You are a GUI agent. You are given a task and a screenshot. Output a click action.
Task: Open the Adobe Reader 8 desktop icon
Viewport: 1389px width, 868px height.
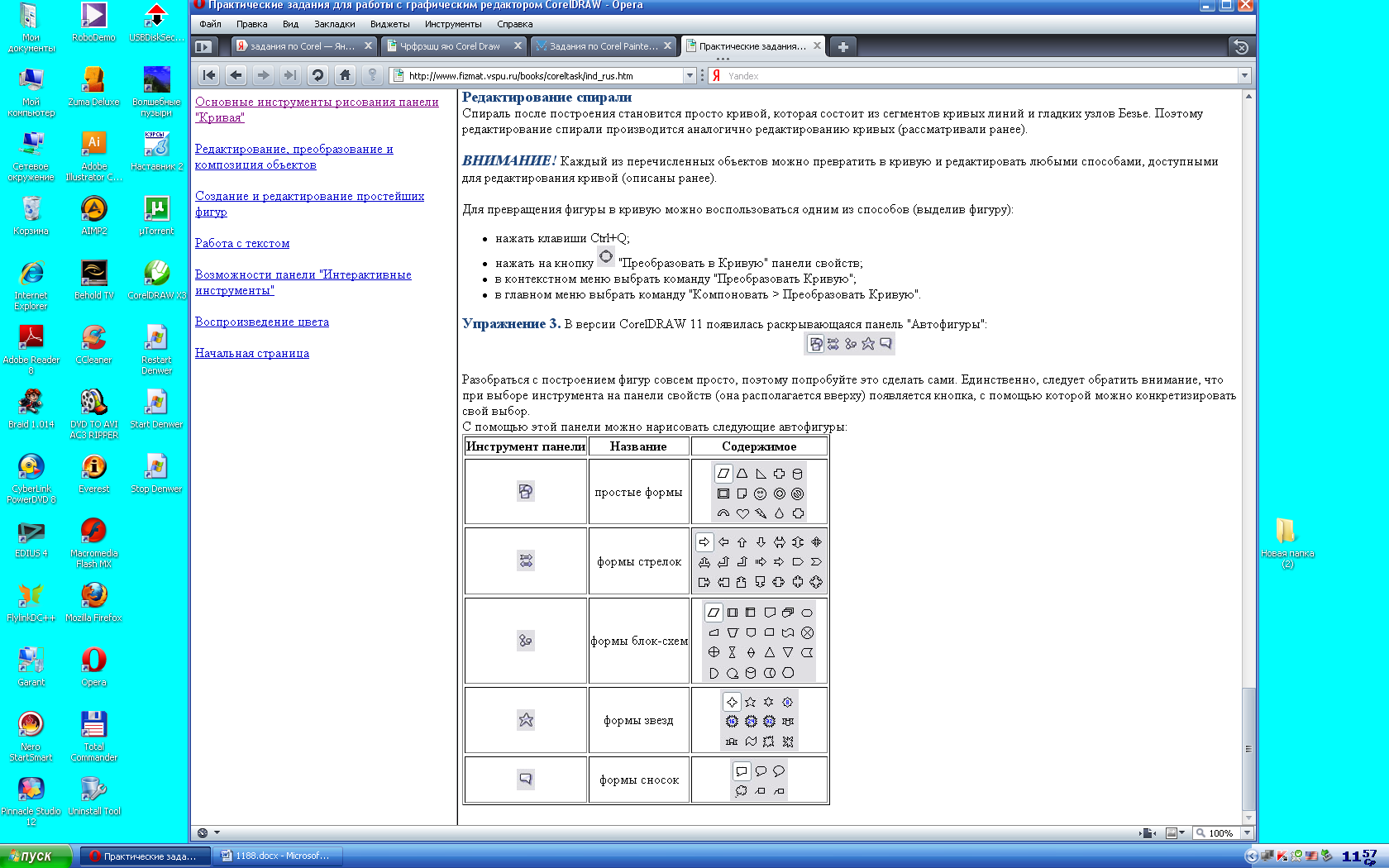pos(31,348)
